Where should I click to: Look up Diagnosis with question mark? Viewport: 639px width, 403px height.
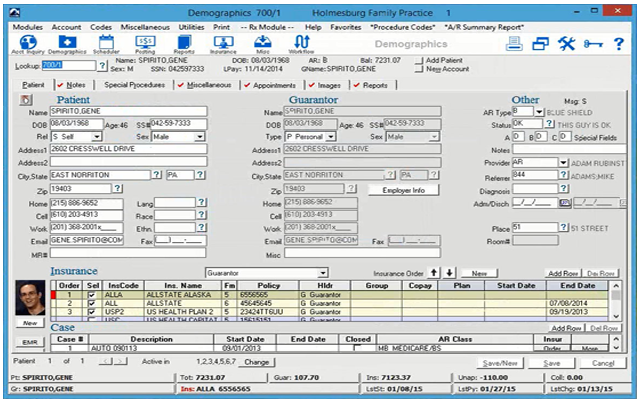tap(563, 188)
